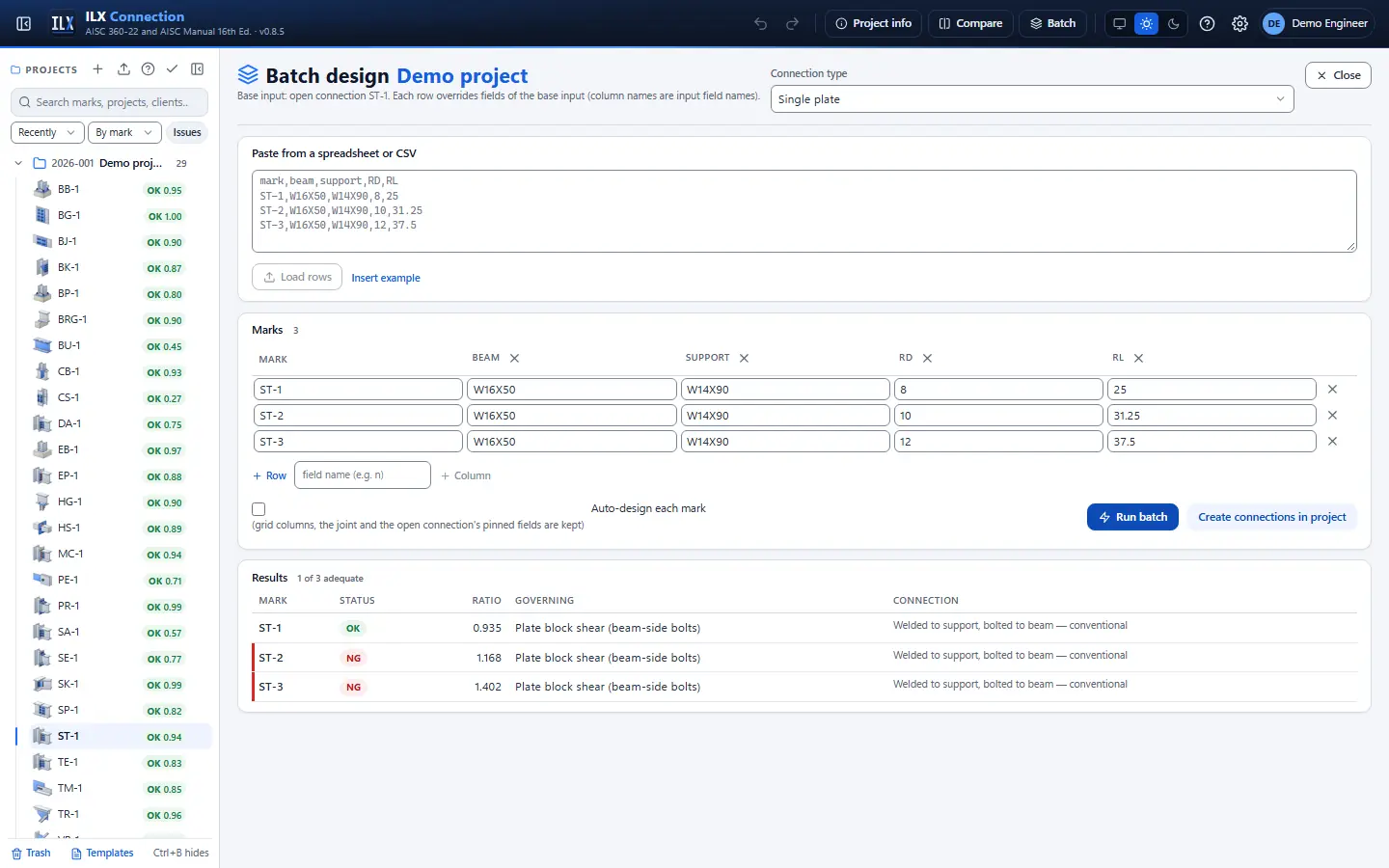Switch to light theme
This screenshot has height=868, width=1389.
(1146, 23)
